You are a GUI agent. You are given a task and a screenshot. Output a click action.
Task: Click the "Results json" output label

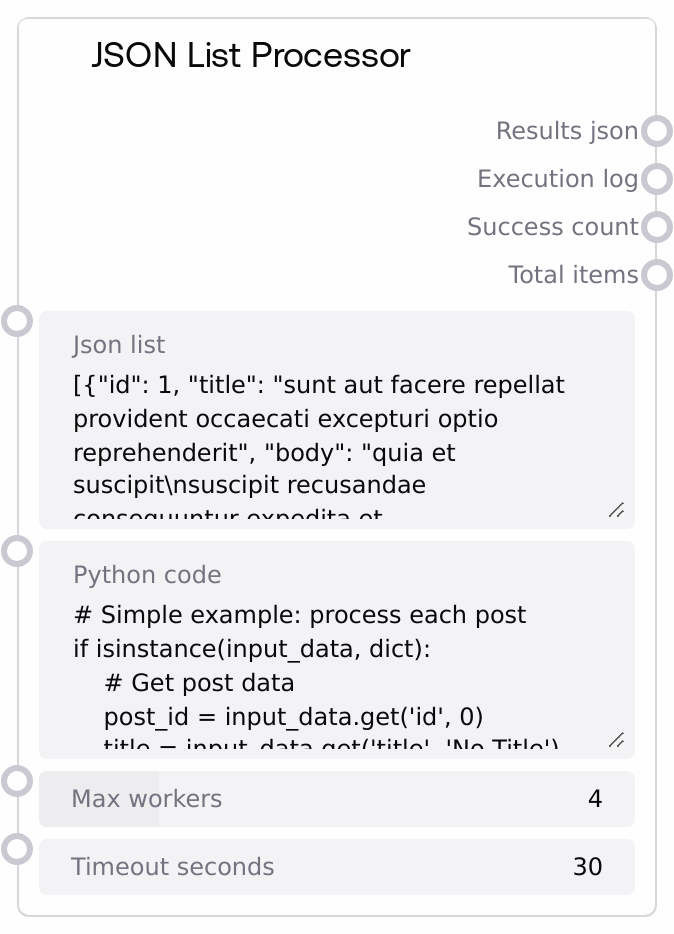(x=566, y=131)
